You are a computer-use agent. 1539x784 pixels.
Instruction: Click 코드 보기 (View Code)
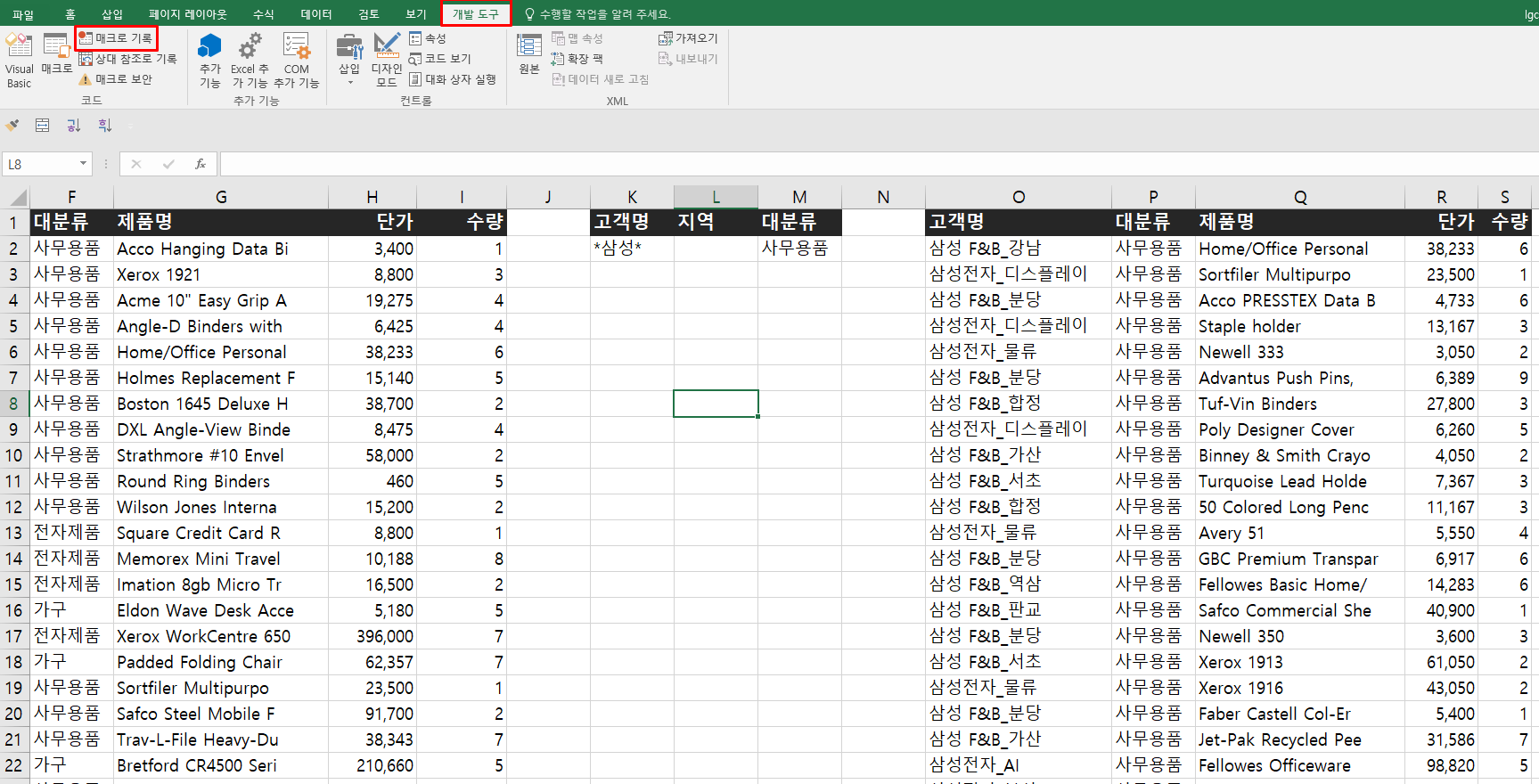[x=440, y=59]
